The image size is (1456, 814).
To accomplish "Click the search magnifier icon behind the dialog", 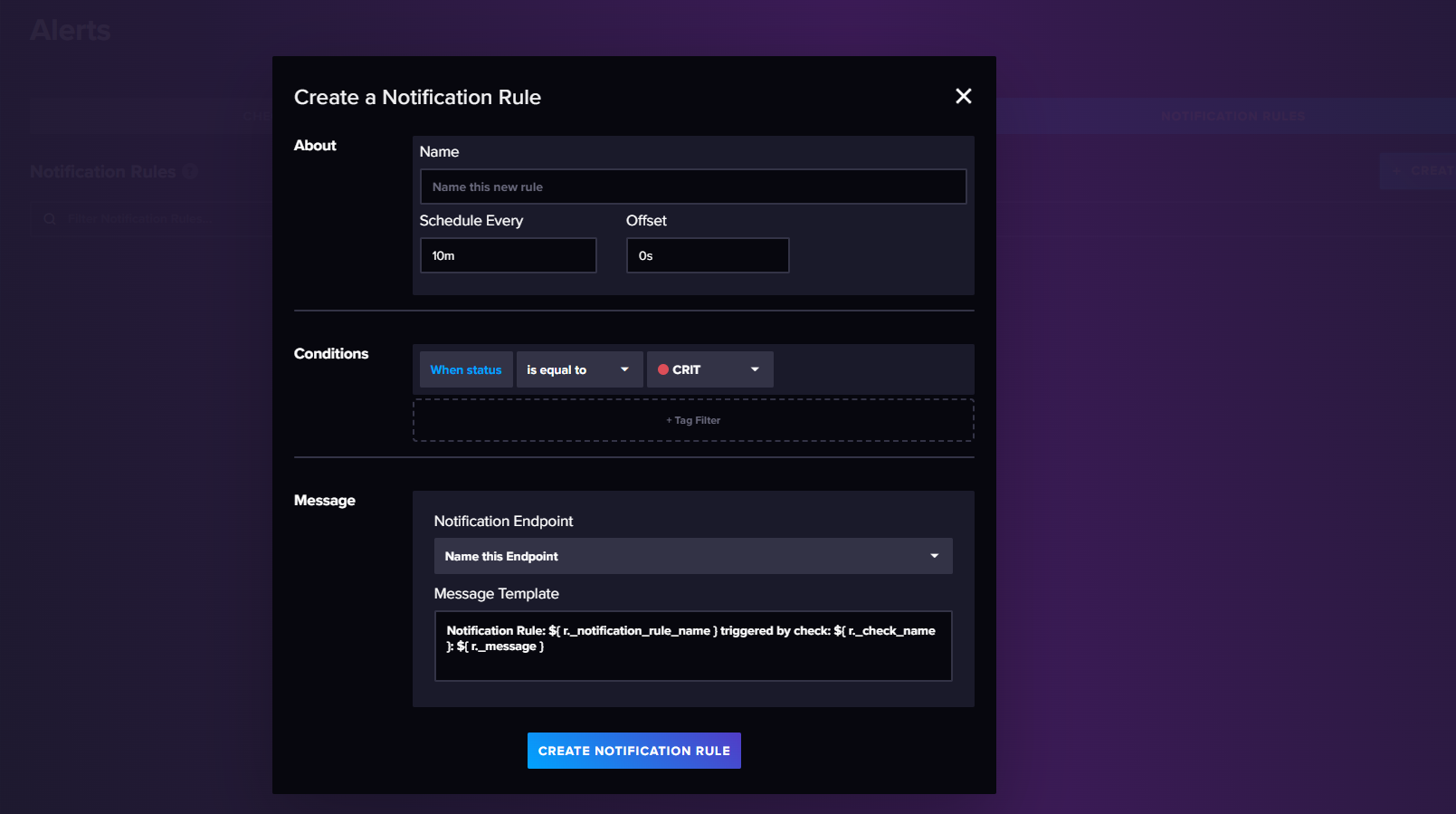I will [x=50, y=218].
